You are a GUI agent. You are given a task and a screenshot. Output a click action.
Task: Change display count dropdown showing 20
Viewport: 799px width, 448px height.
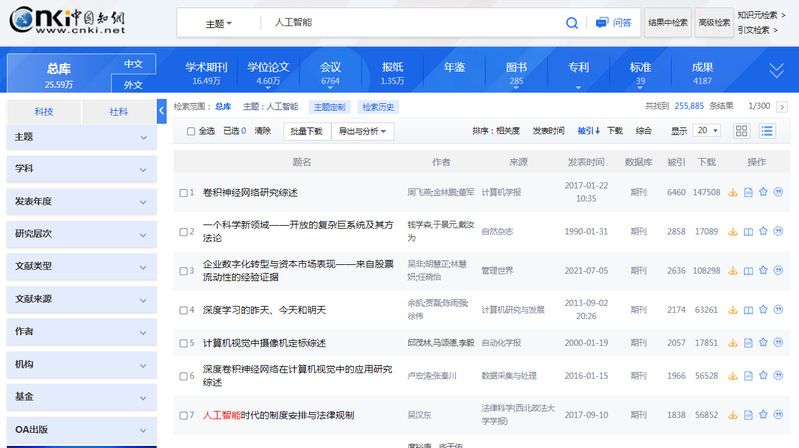click(707, 131)
